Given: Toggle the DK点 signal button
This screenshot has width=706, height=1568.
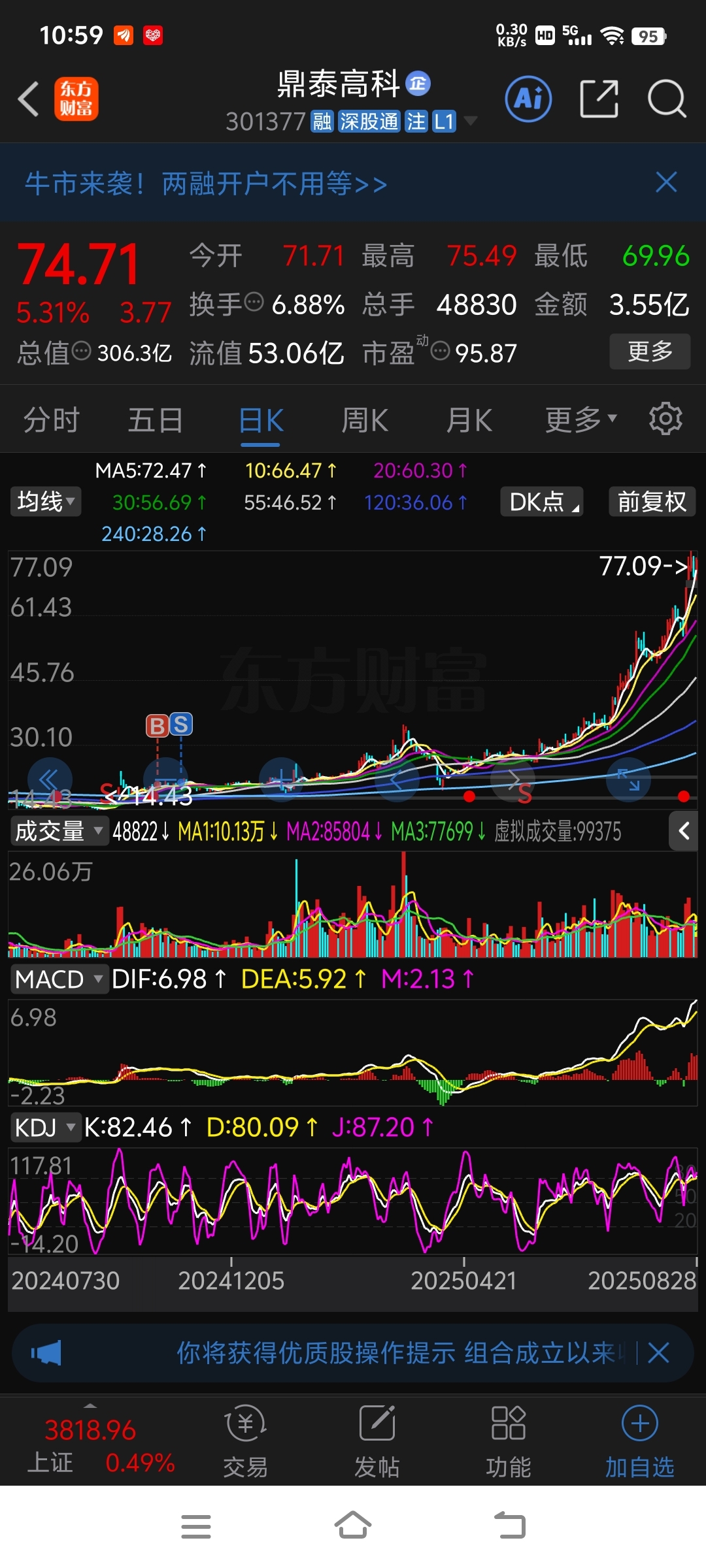Looking at the screenshot, I should (x=542, y=502).
